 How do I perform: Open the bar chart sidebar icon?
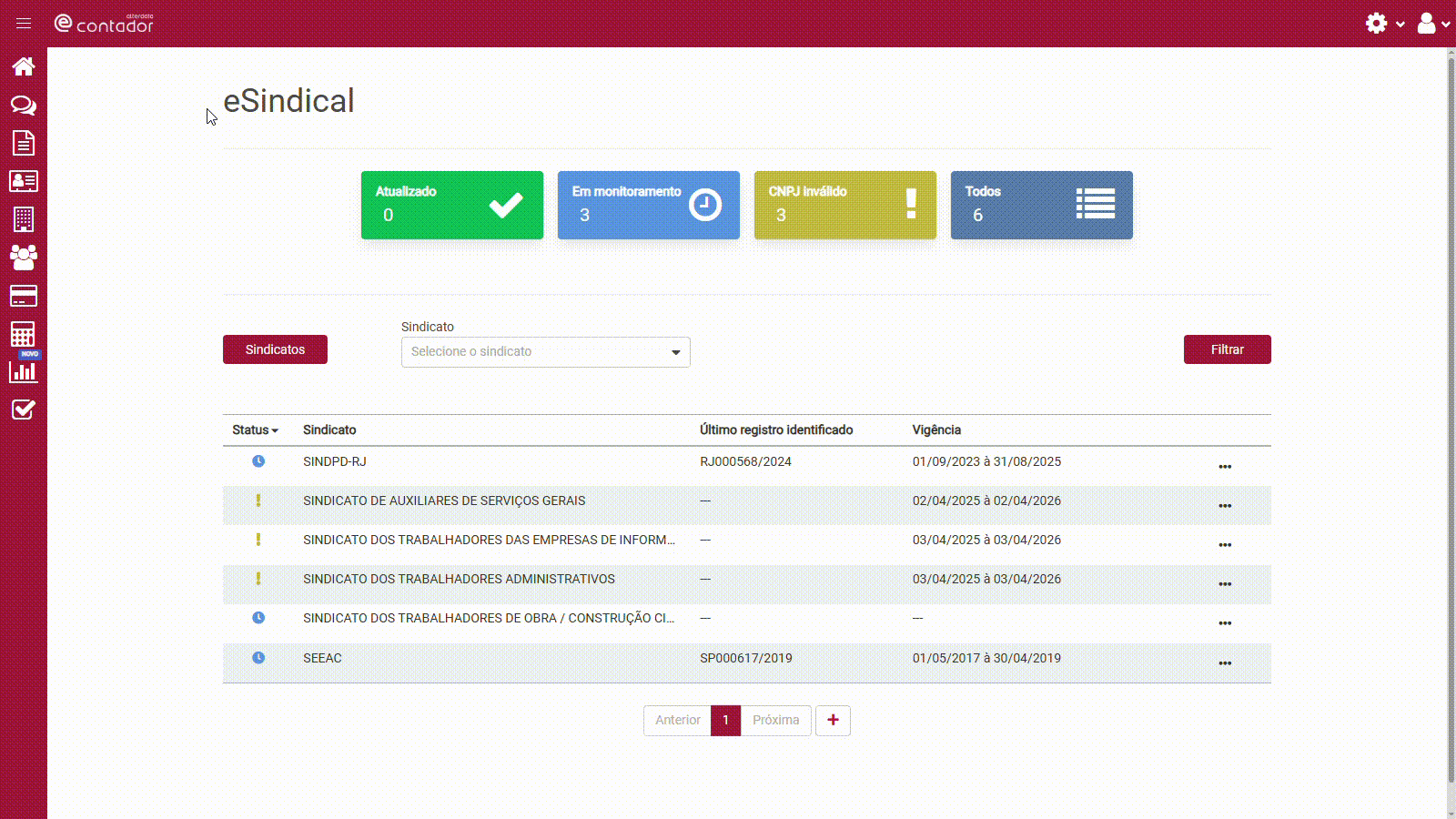pyautogui.click(x=24, y=371)
